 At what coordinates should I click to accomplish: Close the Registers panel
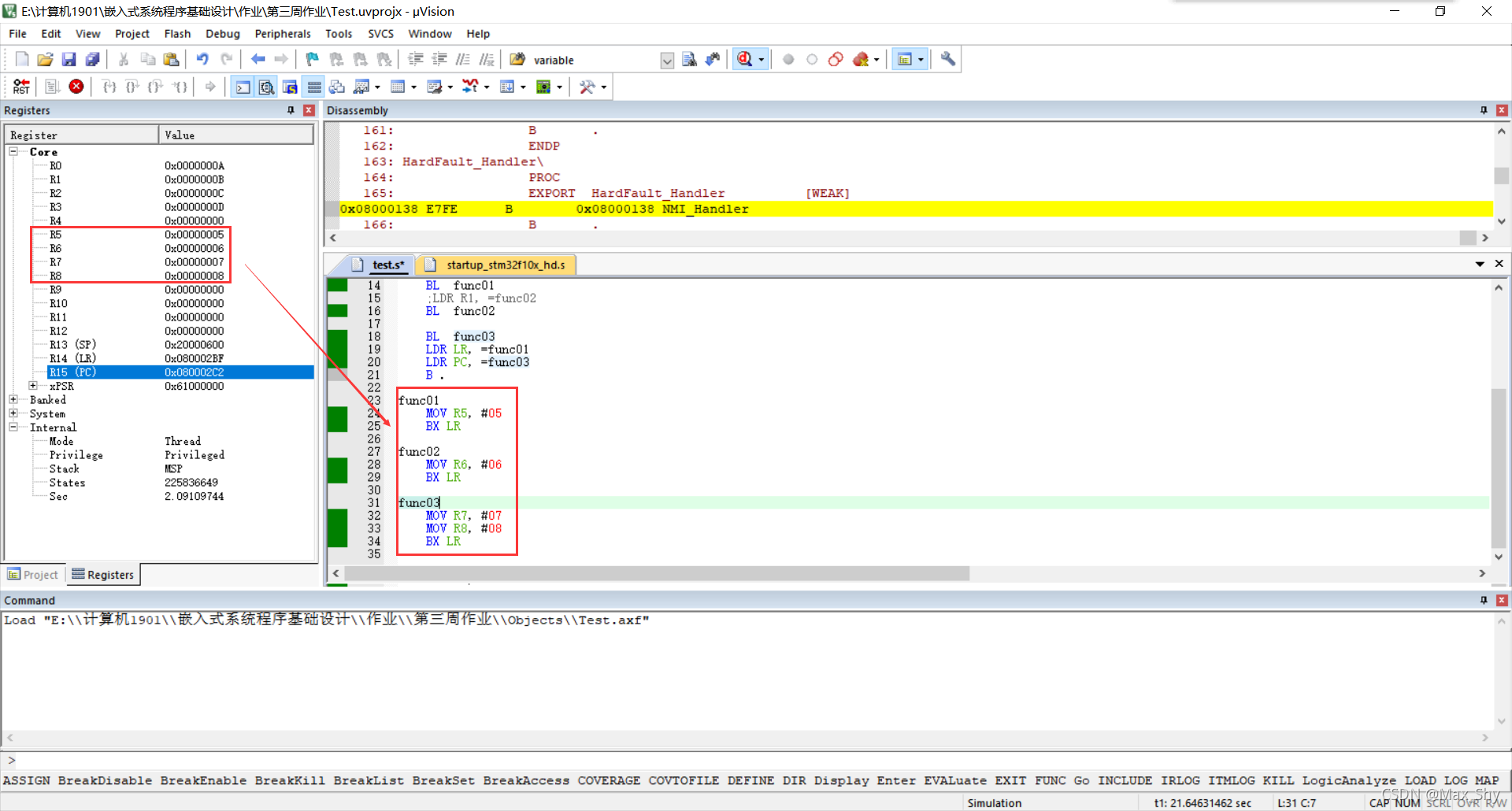point(309,110)
